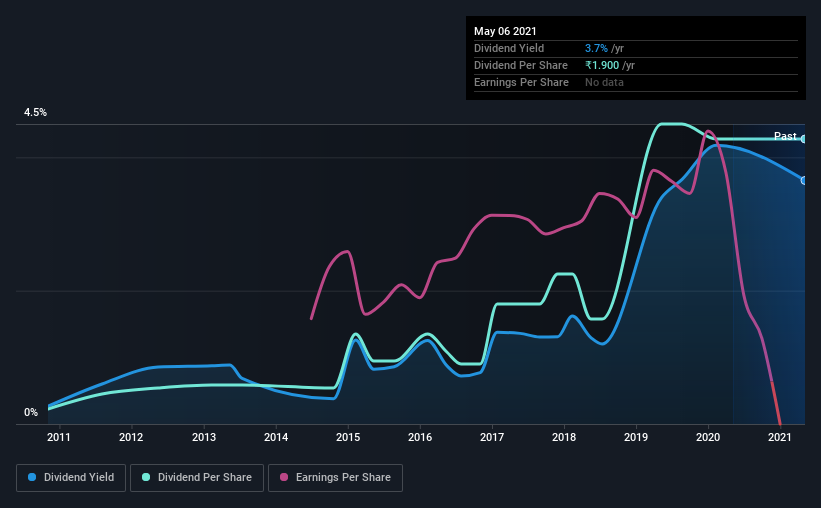Select the 2011 tick on the time axis
The image size is (821, 508).
[x=59, y=437]
